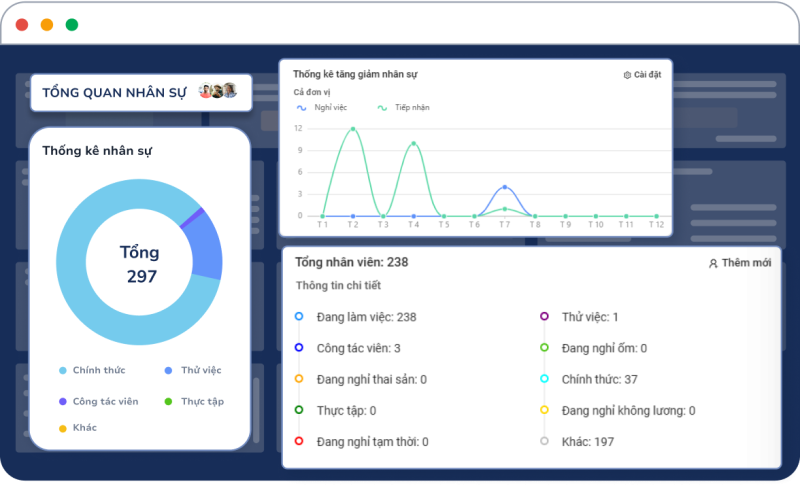This screenshot has width=800, height=486.
Task: Click the Nghỉ việc line legend icon
Action: (x=302, y=108)
